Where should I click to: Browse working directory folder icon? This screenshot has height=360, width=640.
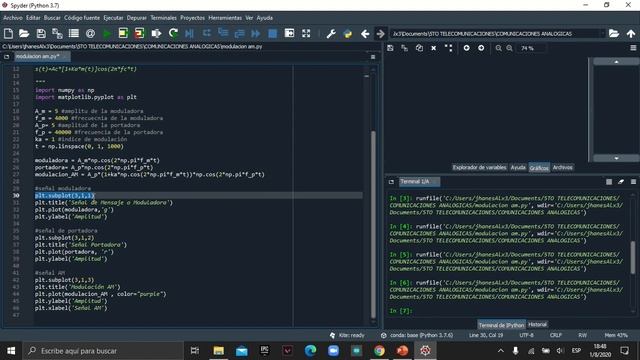[614, 33]
